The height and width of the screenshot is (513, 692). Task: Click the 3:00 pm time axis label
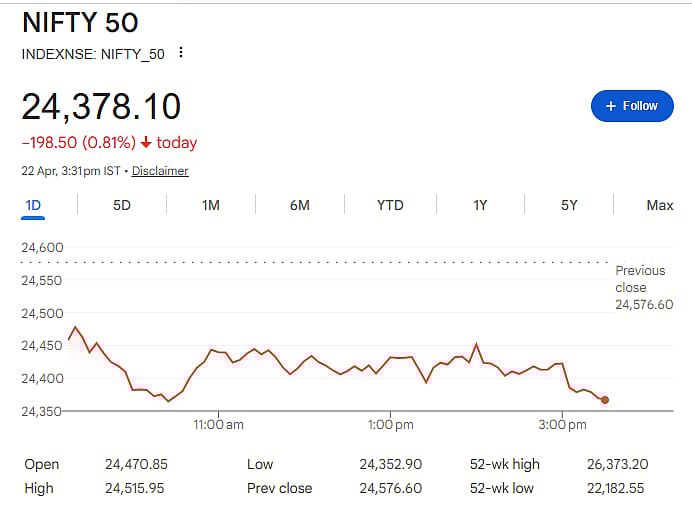(562, 425)
